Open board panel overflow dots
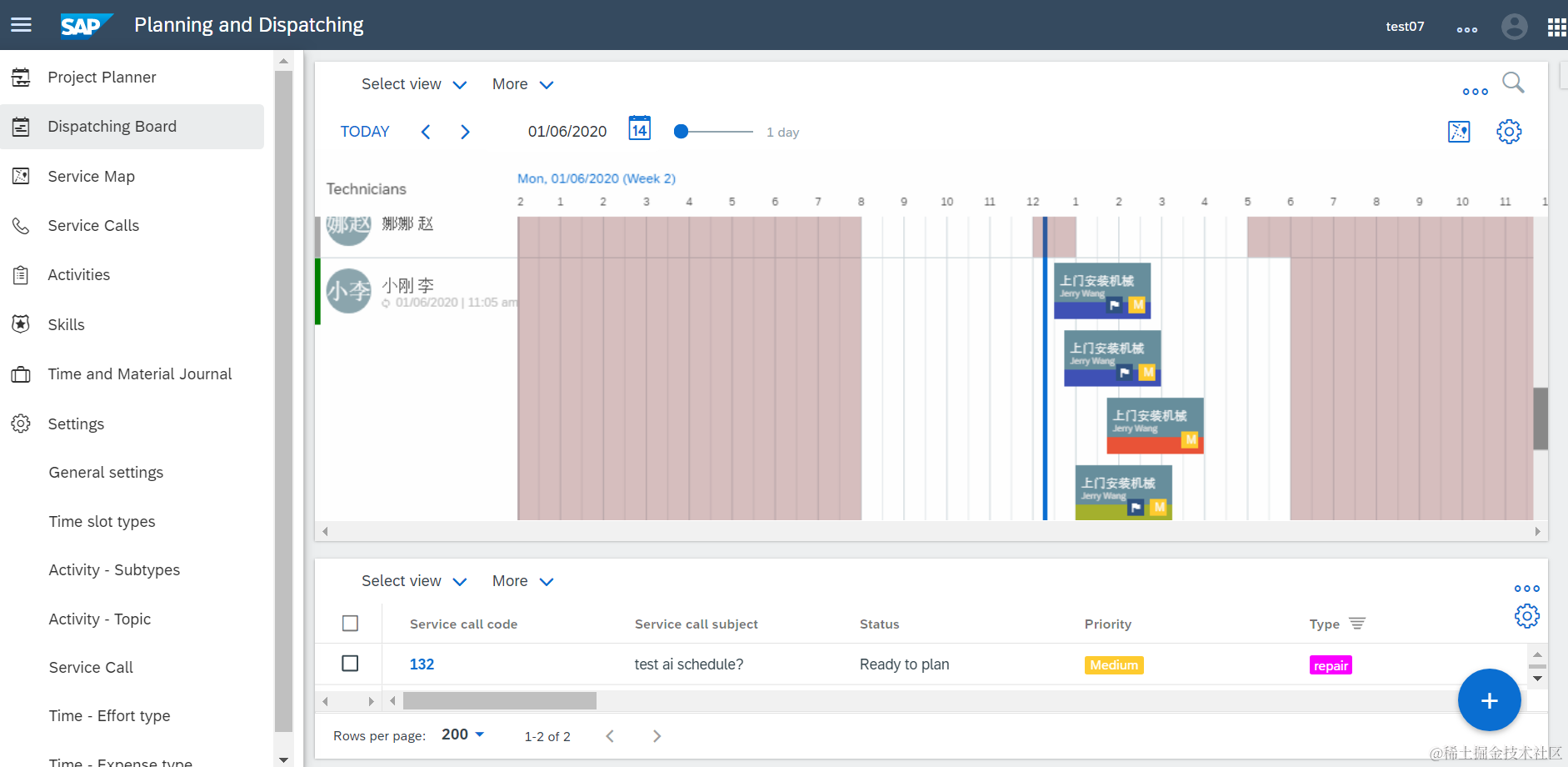Screen dimensions: 1568x767 (1476, 92)
